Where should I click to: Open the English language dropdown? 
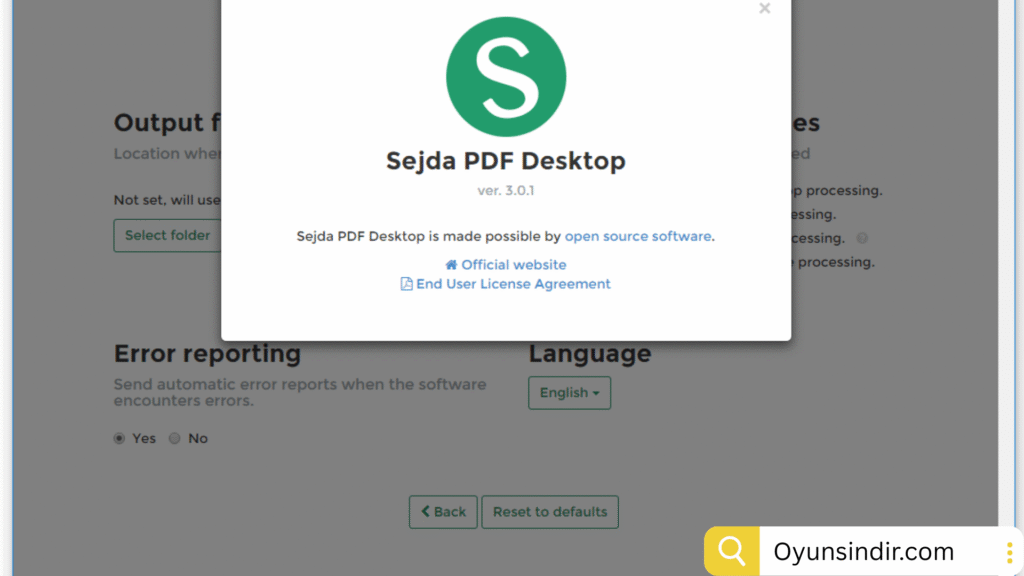tap(569, 393)
